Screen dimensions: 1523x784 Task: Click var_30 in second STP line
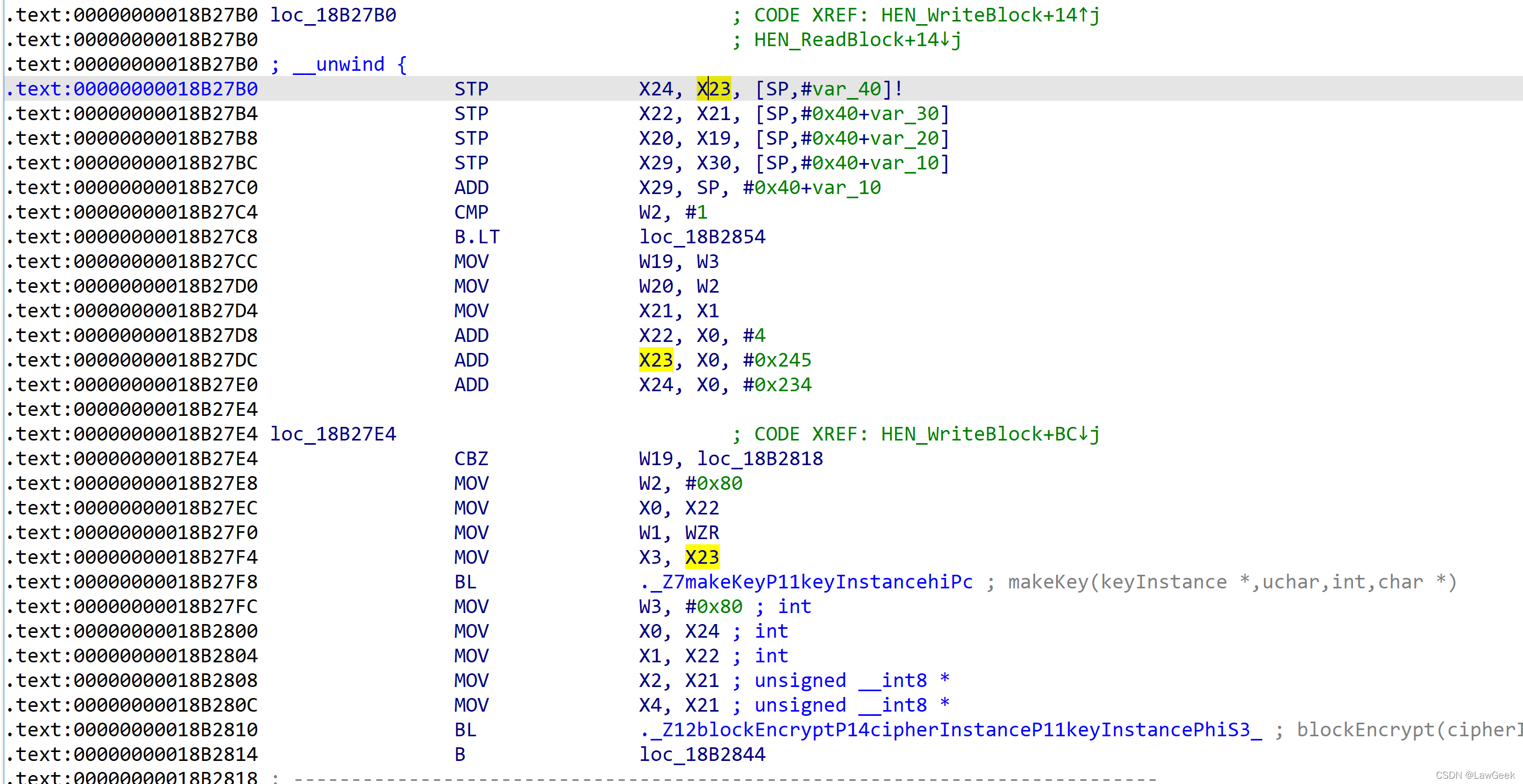[904, 113]
